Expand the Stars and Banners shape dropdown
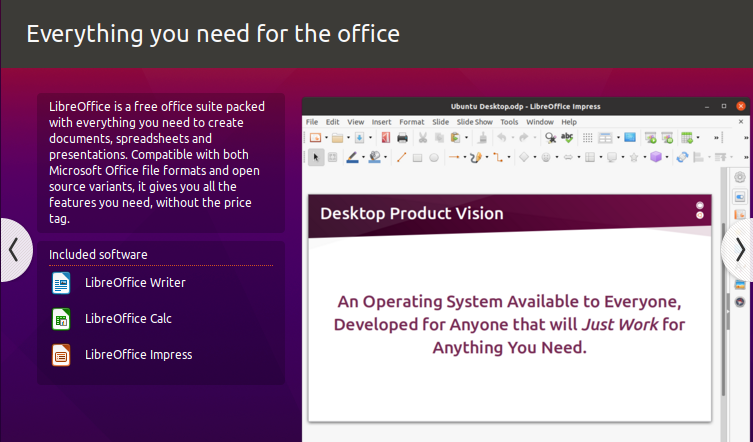Image resolution: width=753 pixels, height=442 pixels. (641, 158)
